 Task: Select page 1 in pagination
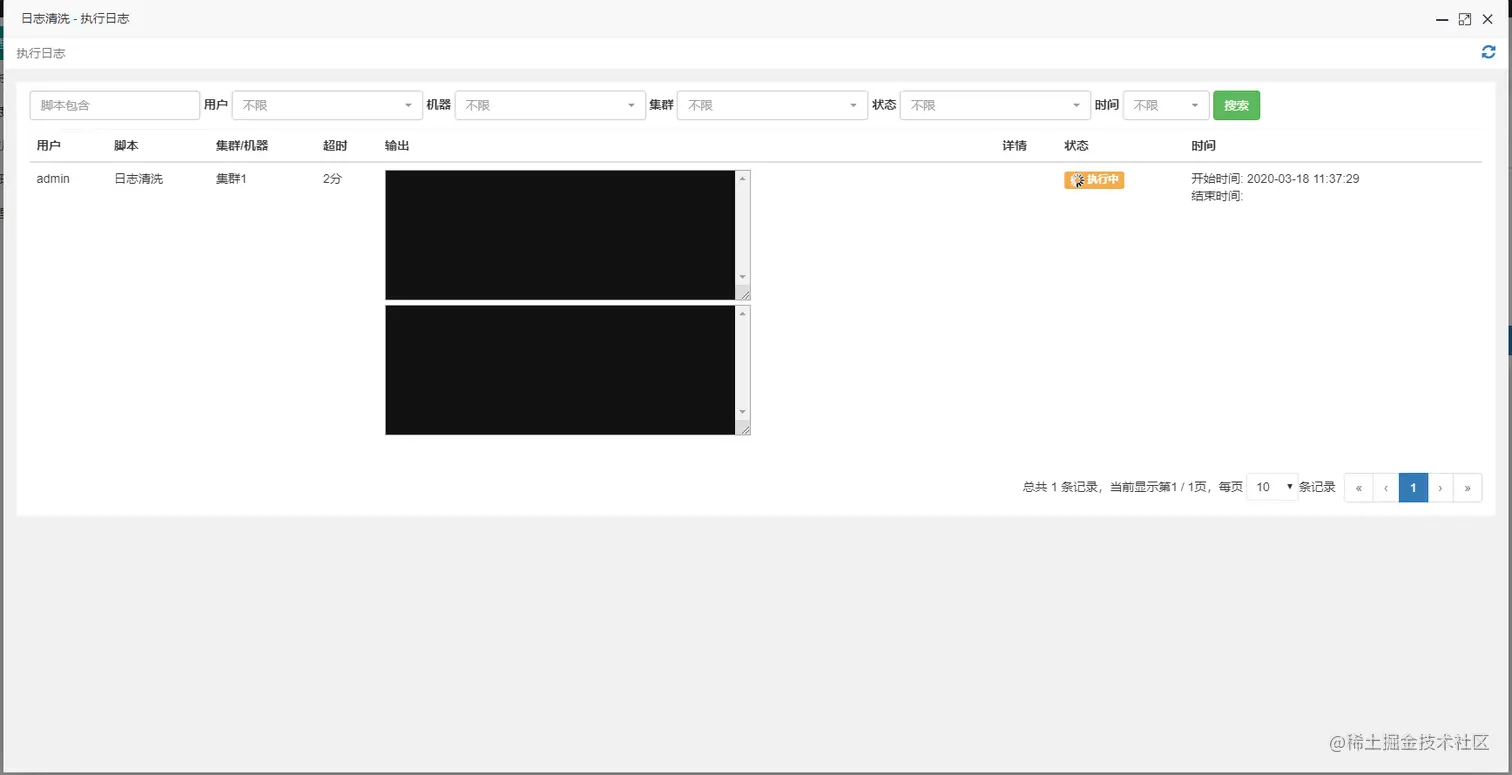[x=1413, y=487]
